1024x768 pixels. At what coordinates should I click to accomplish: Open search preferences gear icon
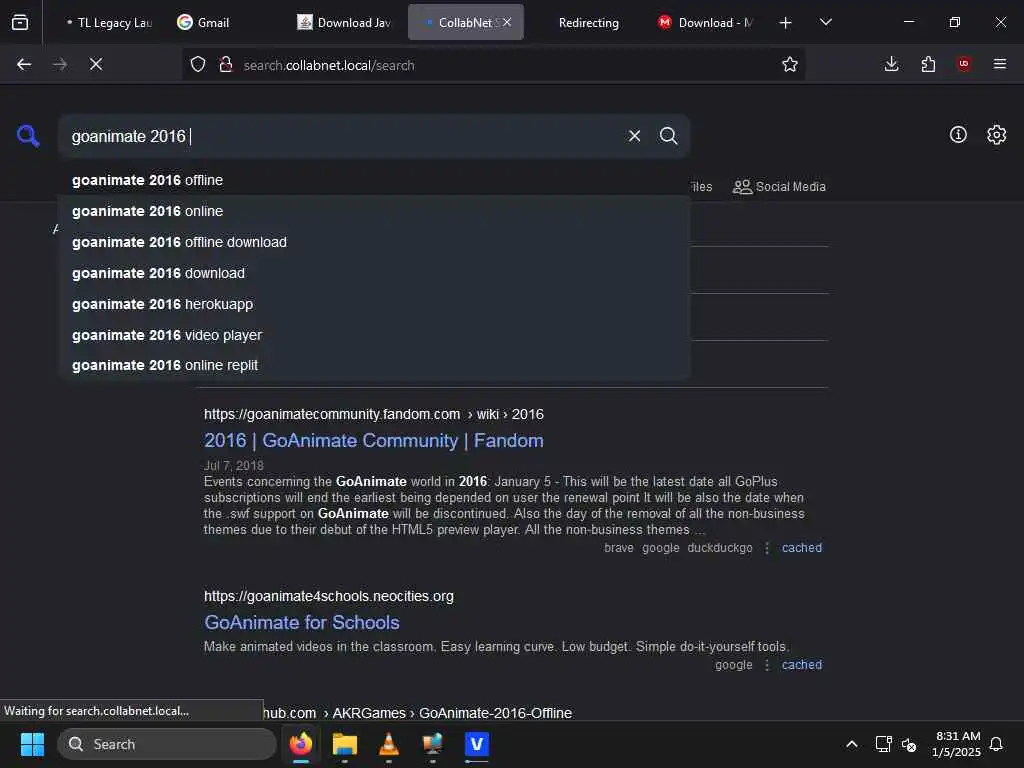[996, 135]
